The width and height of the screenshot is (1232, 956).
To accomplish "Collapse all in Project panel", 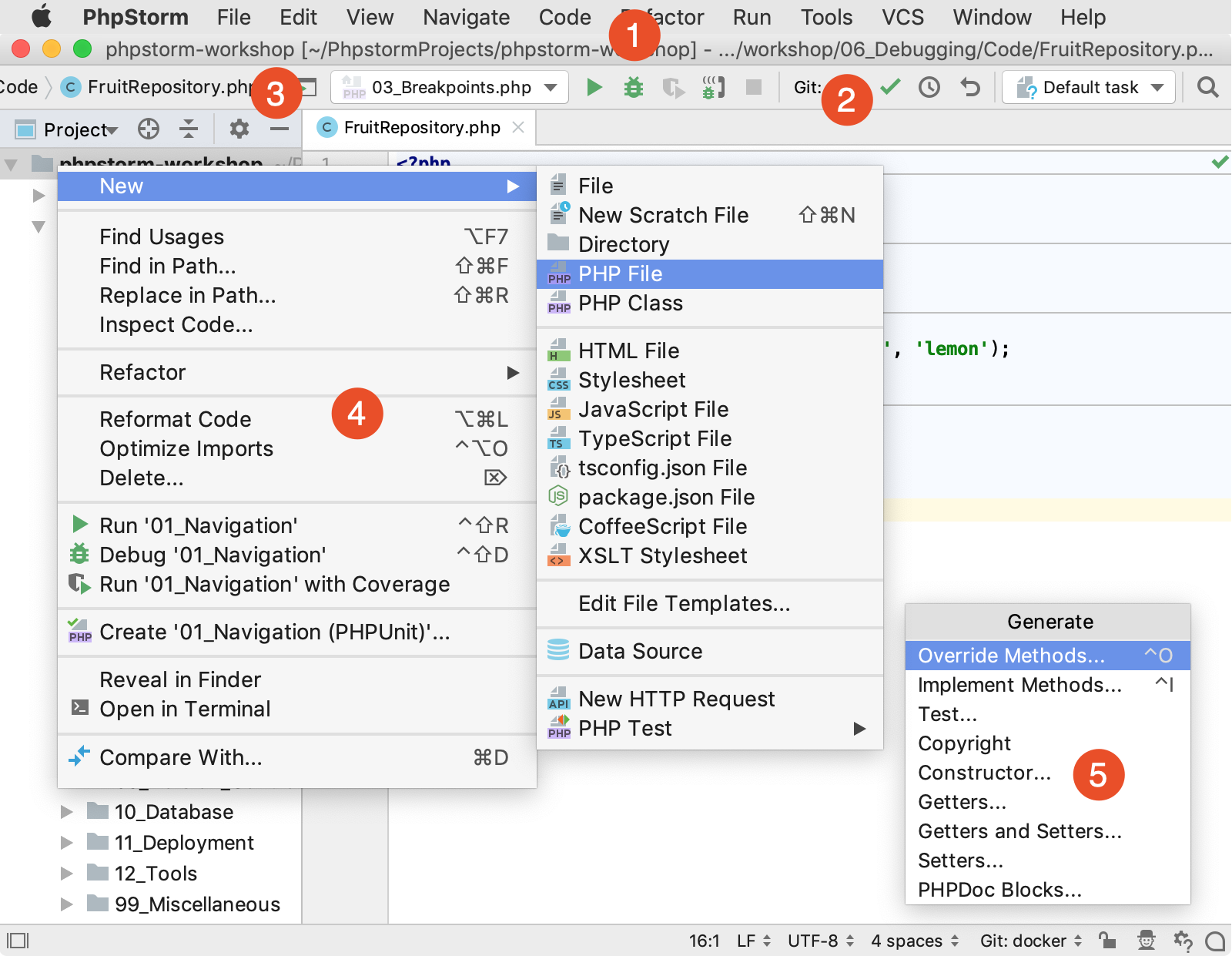I will pos(189,129).
